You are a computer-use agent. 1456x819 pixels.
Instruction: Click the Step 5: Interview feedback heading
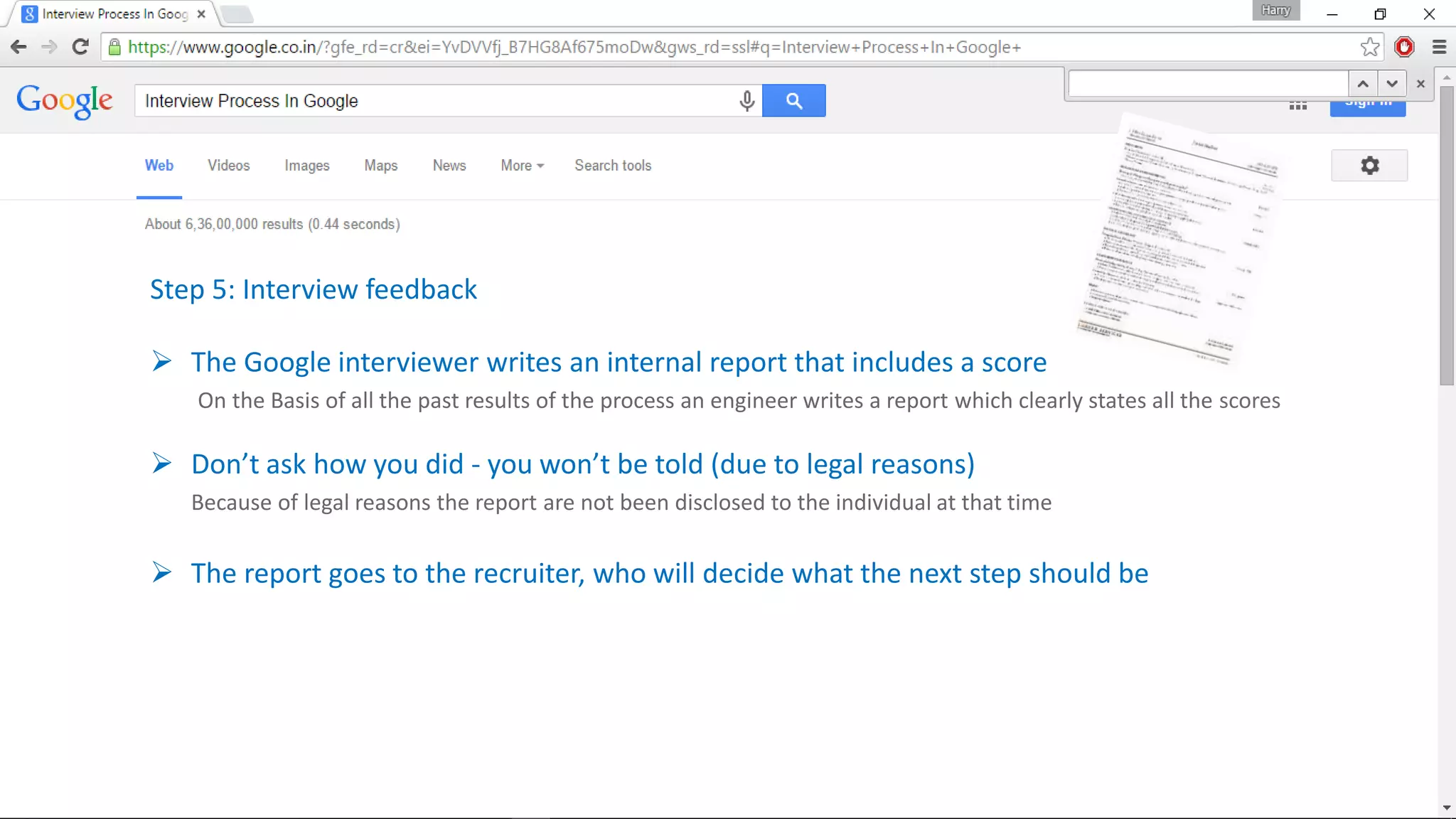314,289
